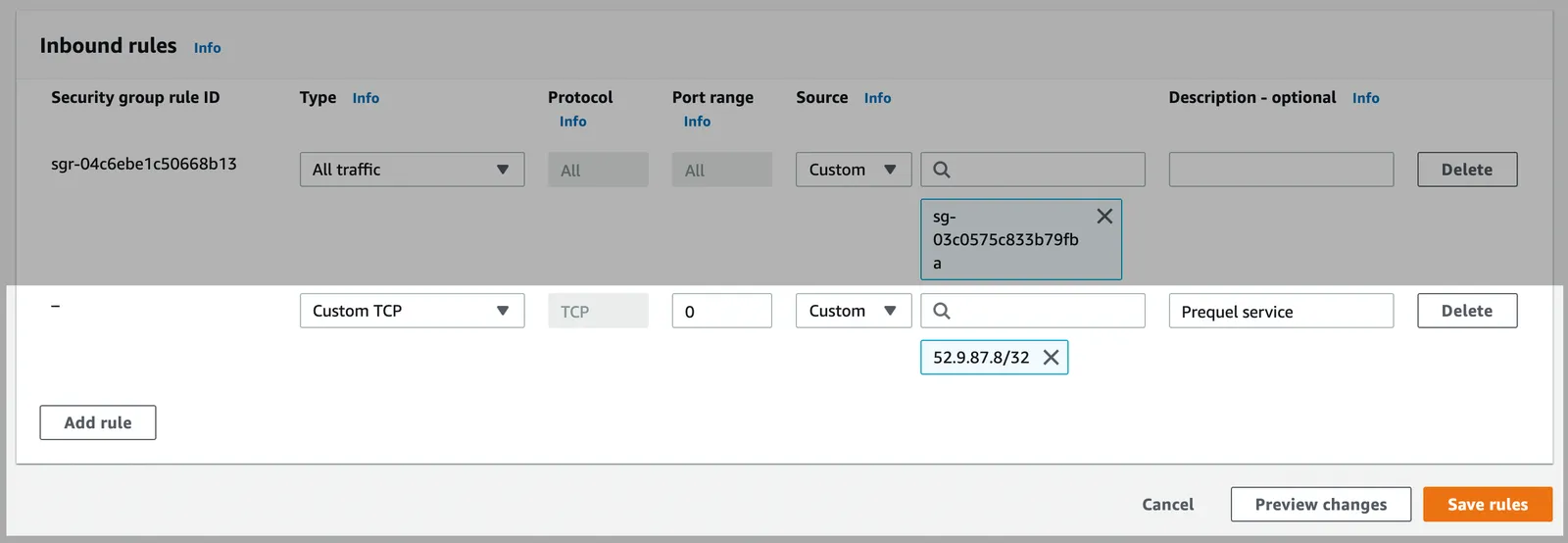The height and width of the screenshot is (543, 1568).
Task: Click the Add rule button
Action: click(x=98, y=422)
